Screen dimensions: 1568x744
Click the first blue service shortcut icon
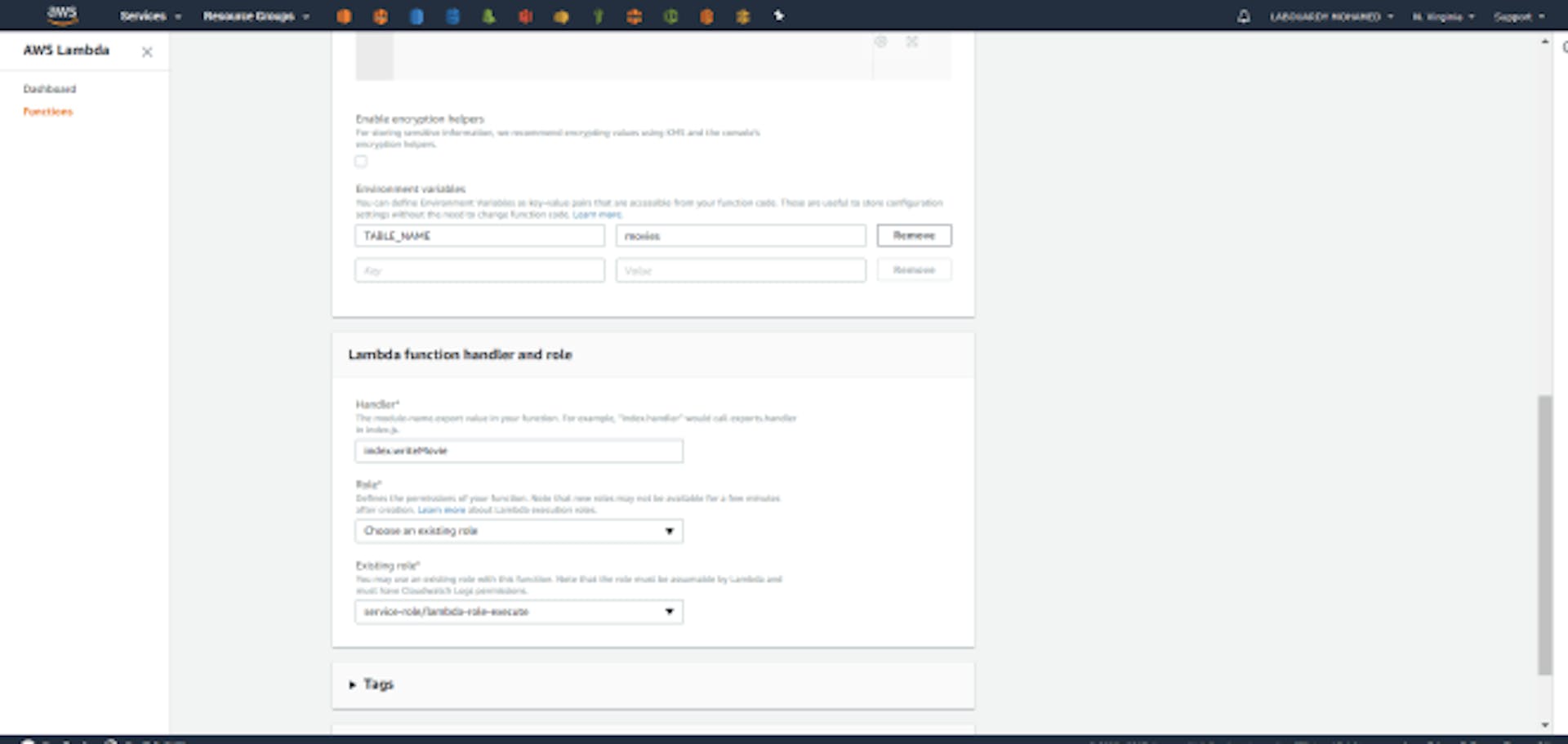[x=416, y=16]
